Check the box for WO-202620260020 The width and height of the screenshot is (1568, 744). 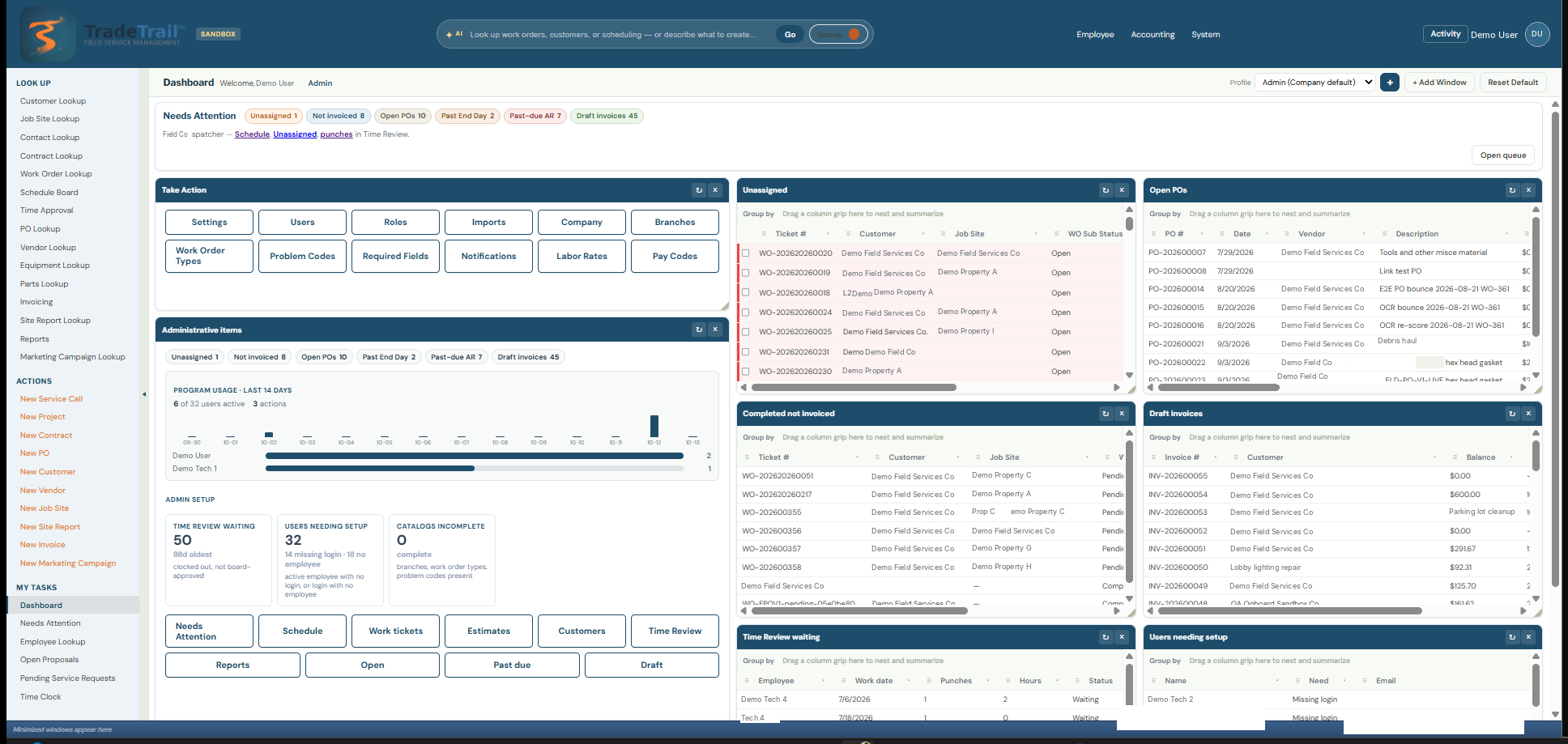tap(746, 253)
